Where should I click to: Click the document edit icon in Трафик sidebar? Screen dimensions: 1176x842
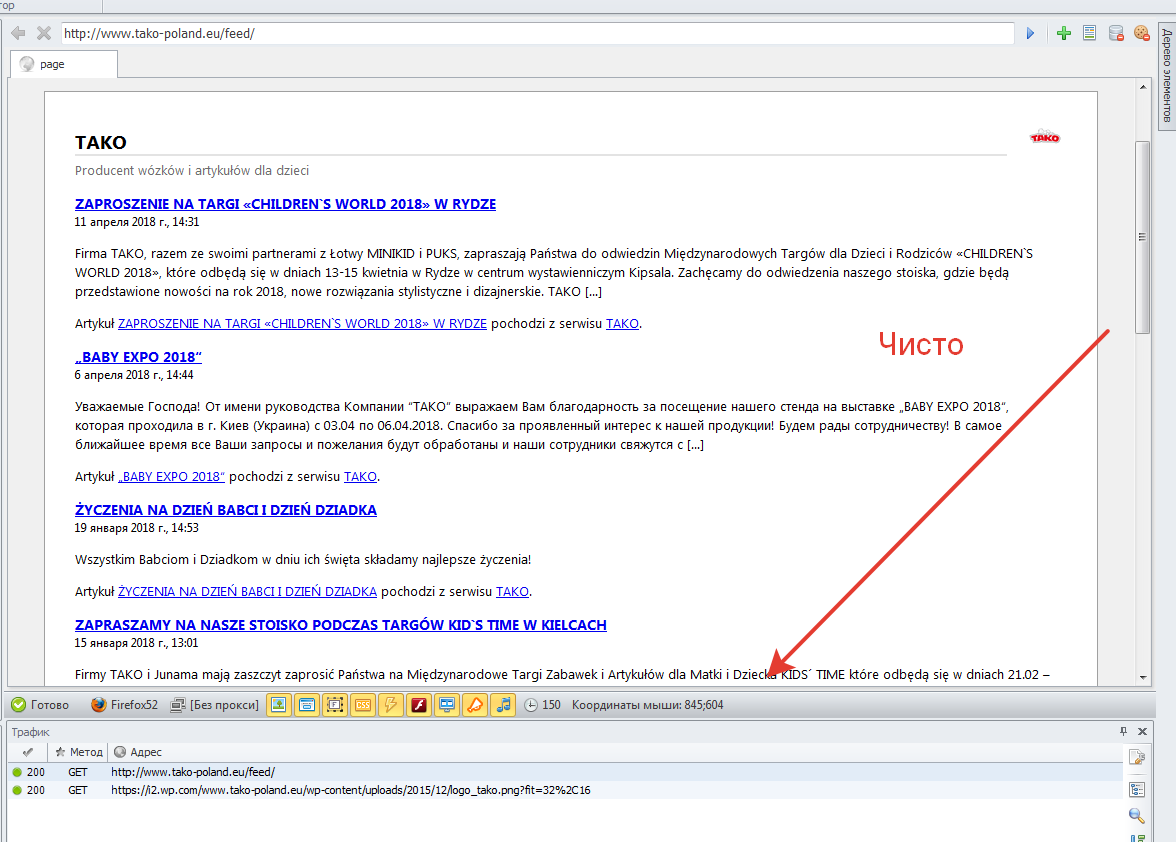1137,758
